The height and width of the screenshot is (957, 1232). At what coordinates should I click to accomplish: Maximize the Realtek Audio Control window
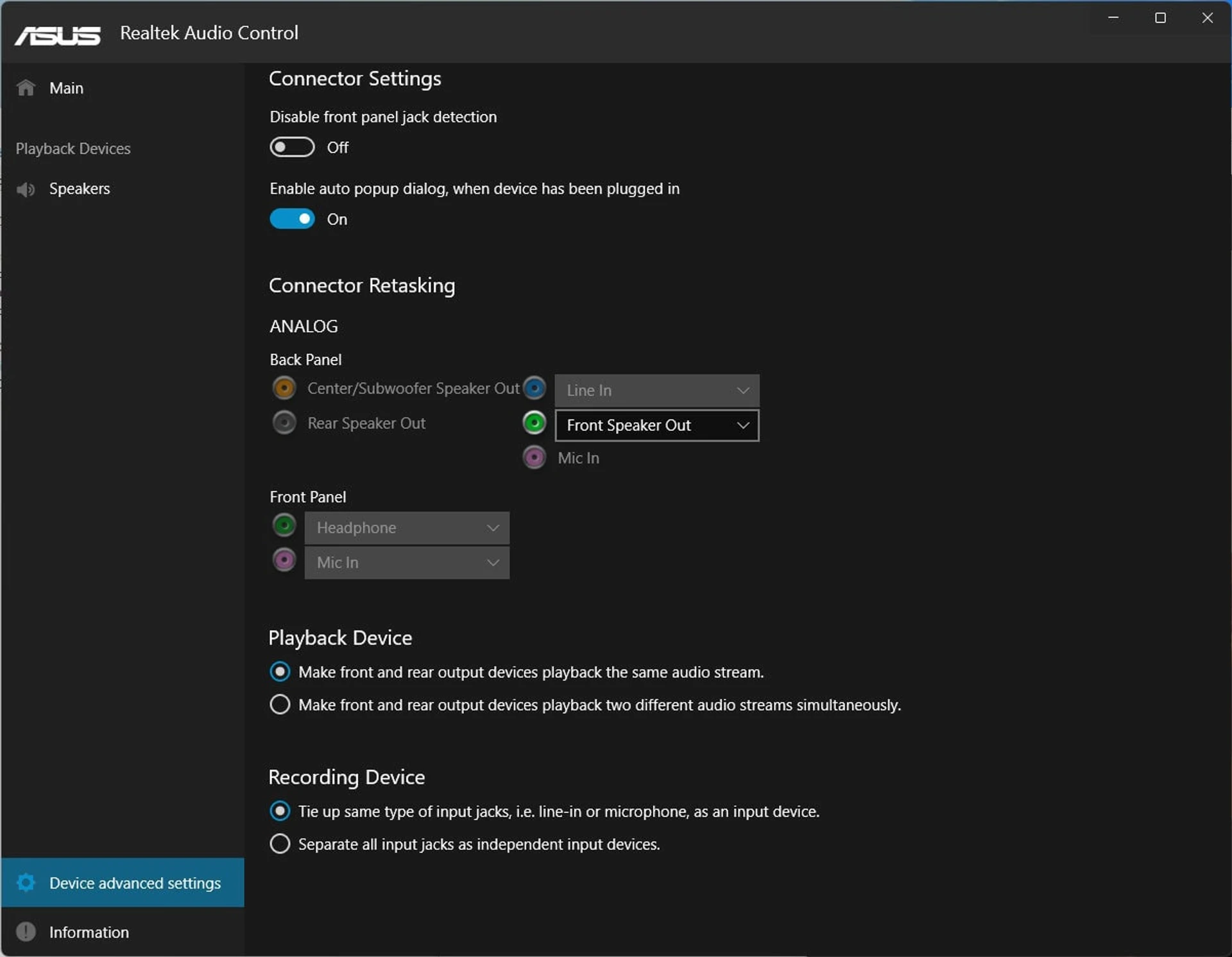(x=1160, y=18)
